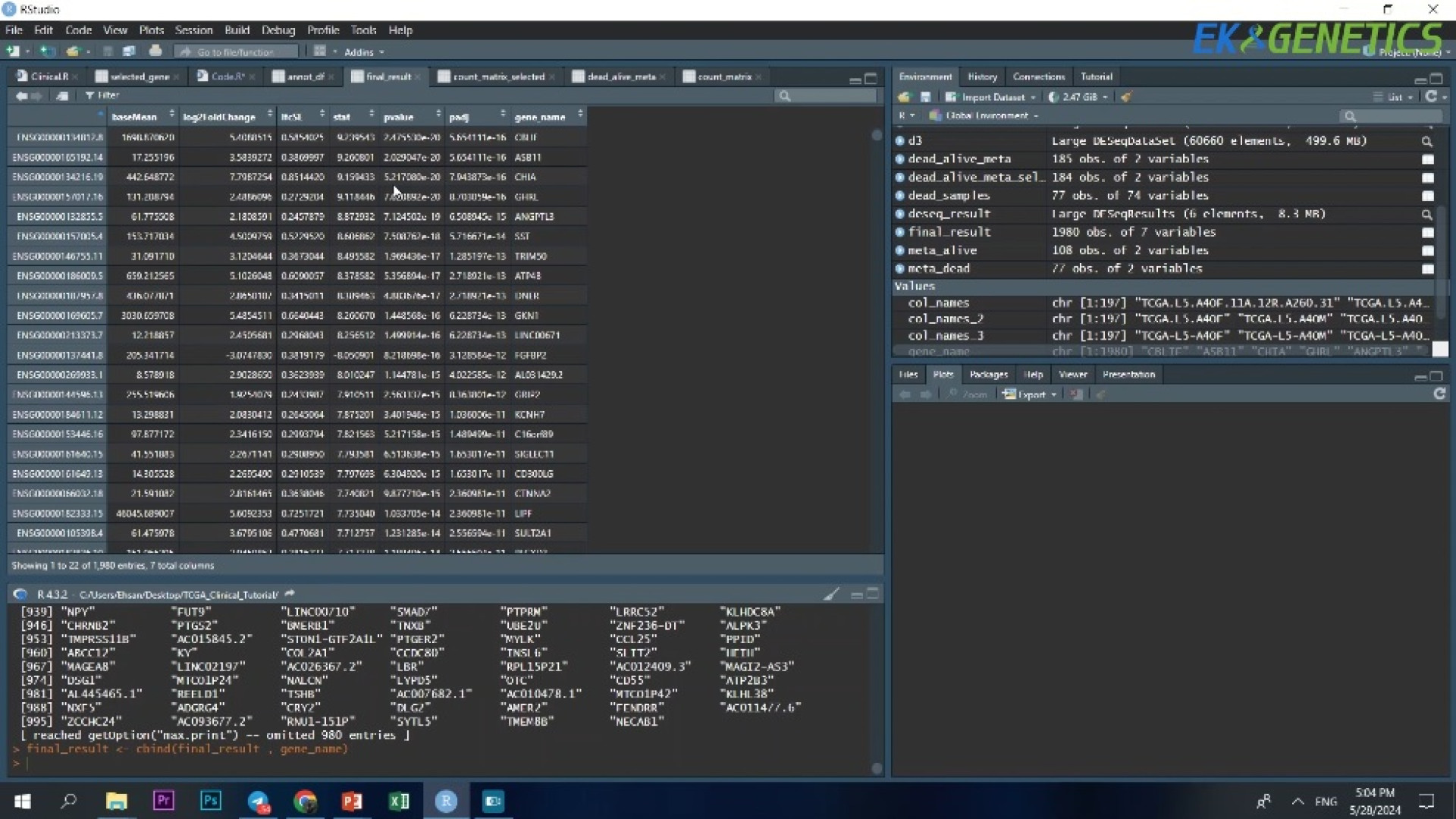The image size is (1456, 819).
Task: Click the workspace panes grid icon
Action: 320,52
